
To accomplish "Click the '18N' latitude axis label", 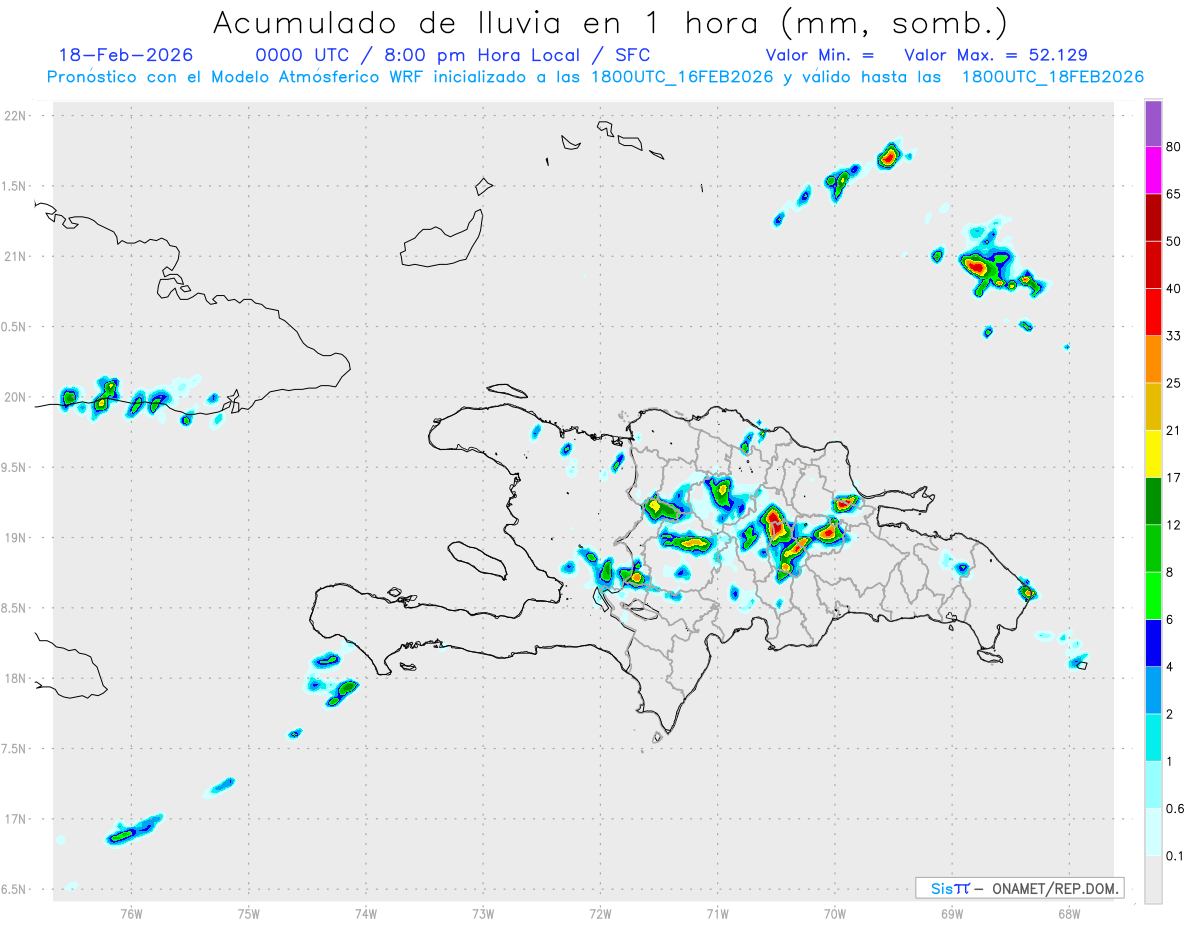I will [x=17, y=678].
